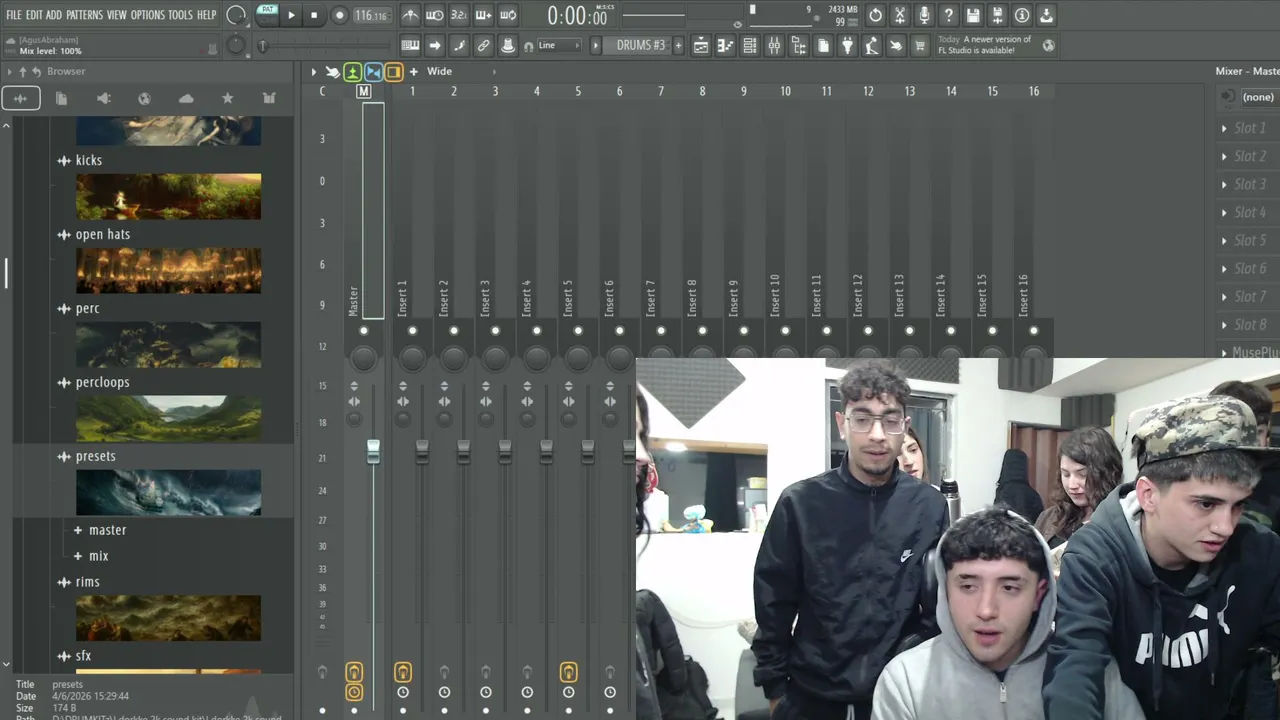1280x720 pixels.
Task: Toggle PAT/SONG mode switch
Action: point(267,14)
